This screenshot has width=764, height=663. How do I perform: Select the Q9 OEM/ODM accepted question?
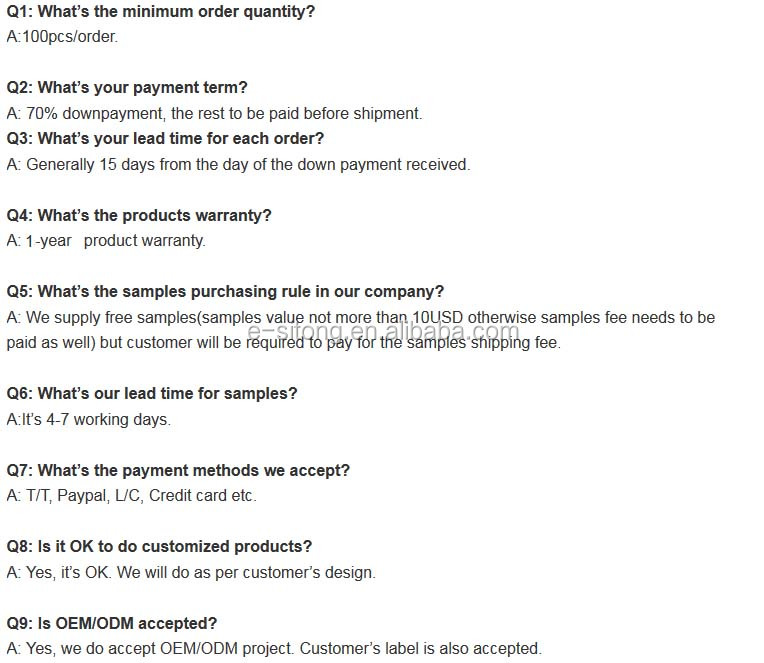(112, 623)
